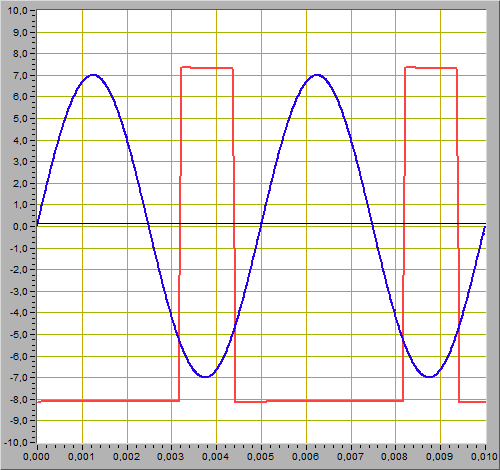500x470 pixels.
Task: Click the -5,0 vertical axis label
Action: (18, 334)
